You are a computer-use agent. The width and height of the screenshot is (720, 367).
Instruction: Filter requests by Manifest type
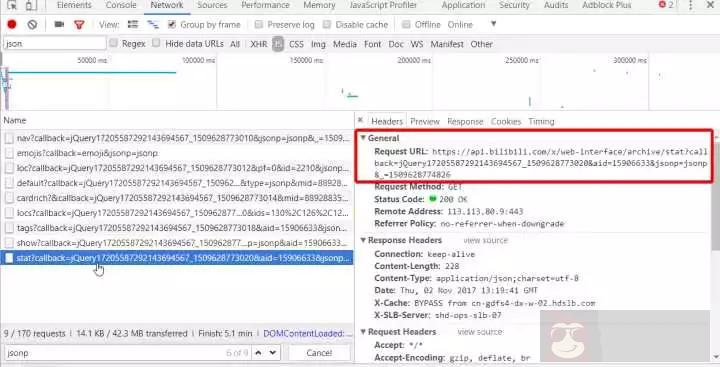[x=447, y=44]
